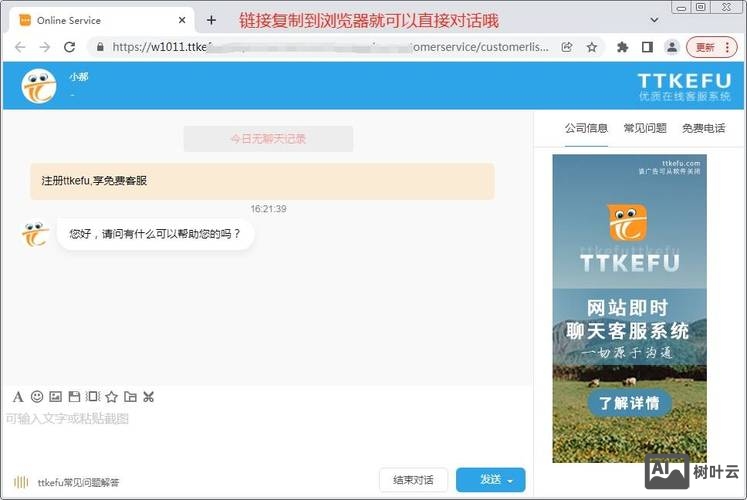Open the browser profile avatar
The width and height of the screenshot is (747, 500).
(672, 47)
